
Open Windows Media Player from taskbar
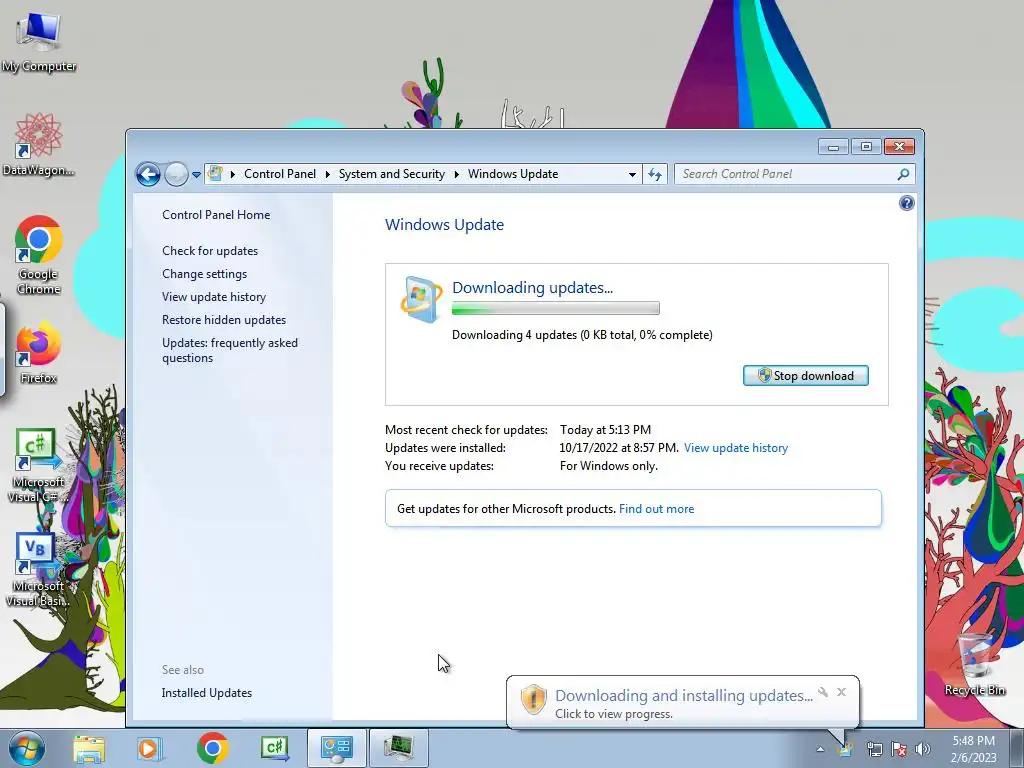[x=148, y=748]
